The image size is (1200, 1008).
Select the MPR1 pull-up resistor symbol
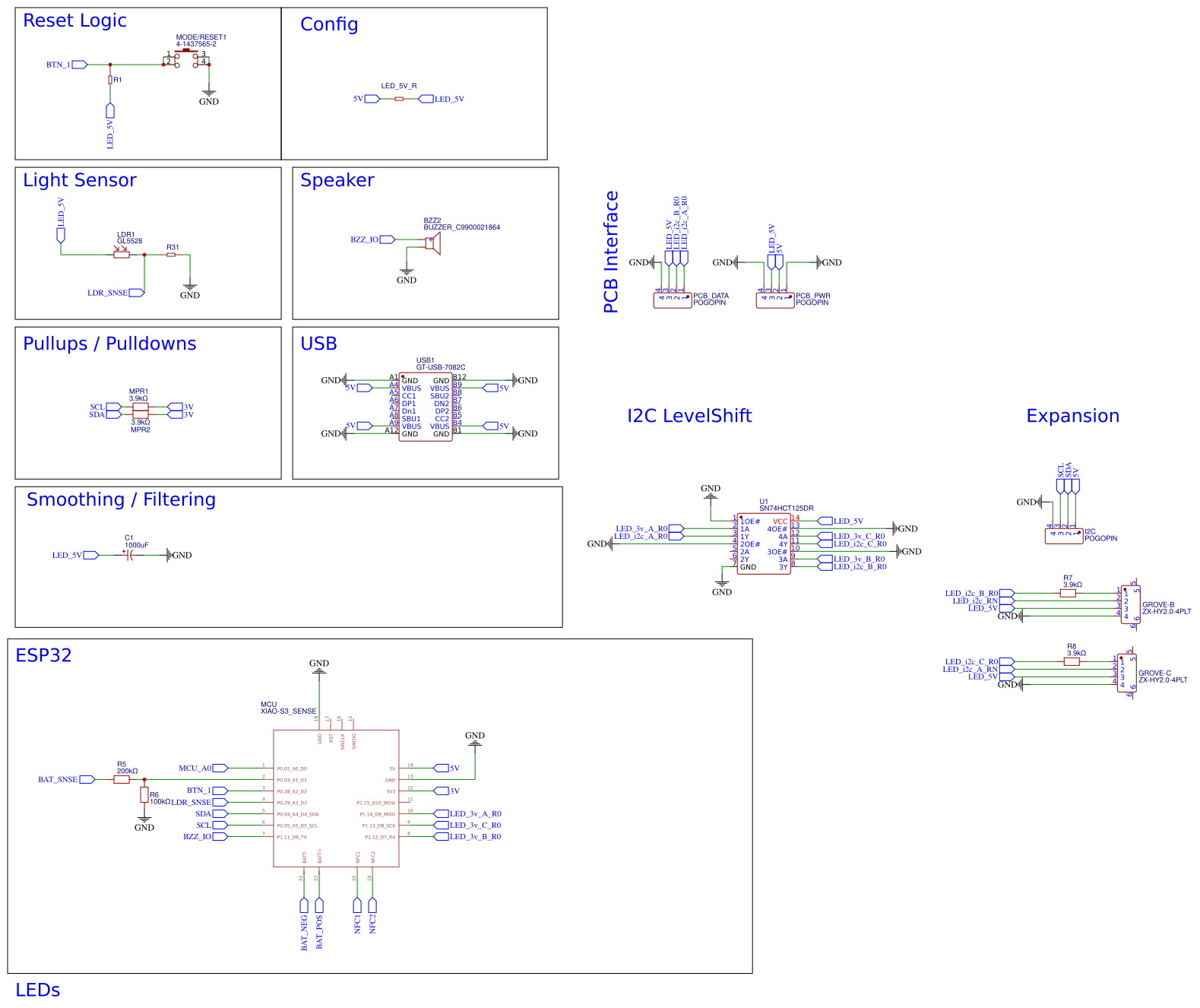140,407
